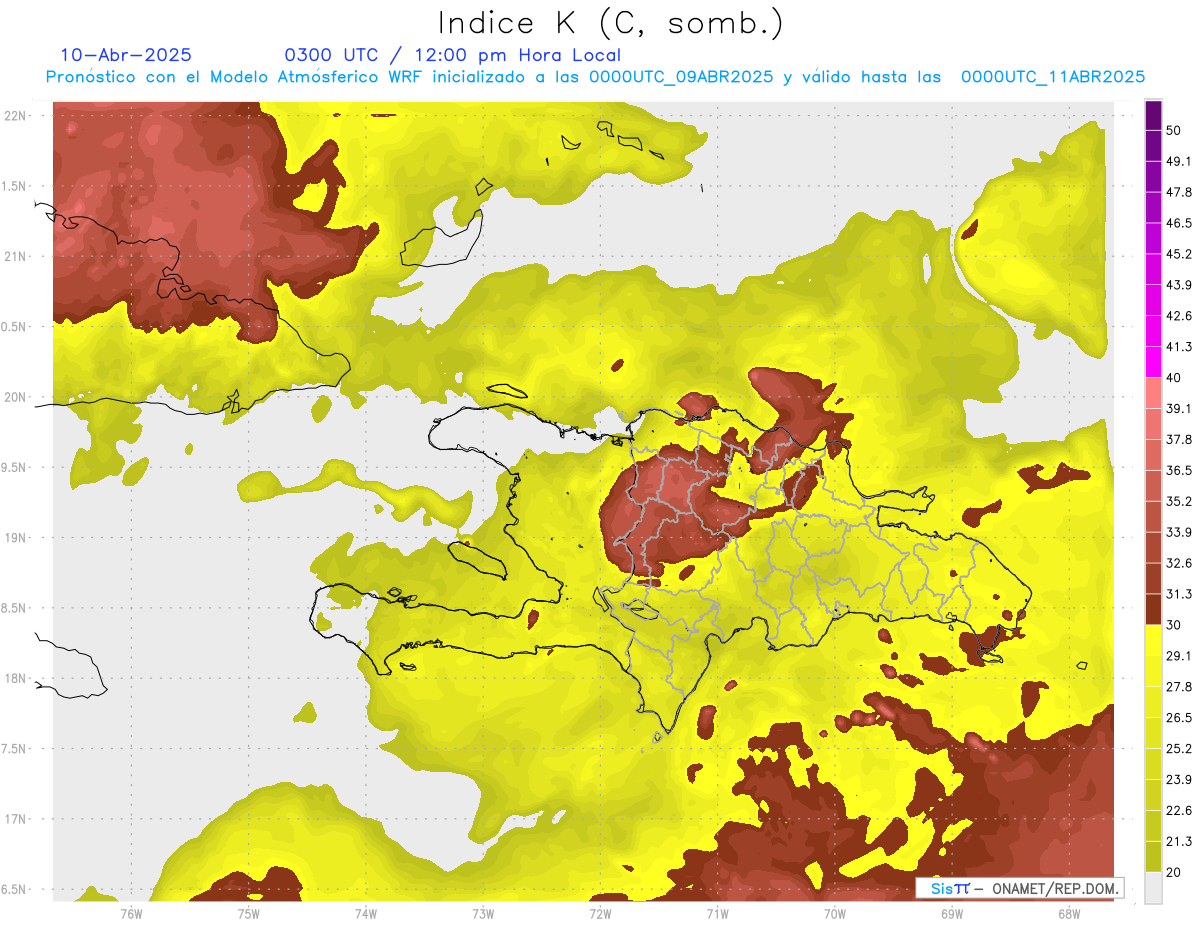Click the color scale value "32.6"

click(1179, 564)
